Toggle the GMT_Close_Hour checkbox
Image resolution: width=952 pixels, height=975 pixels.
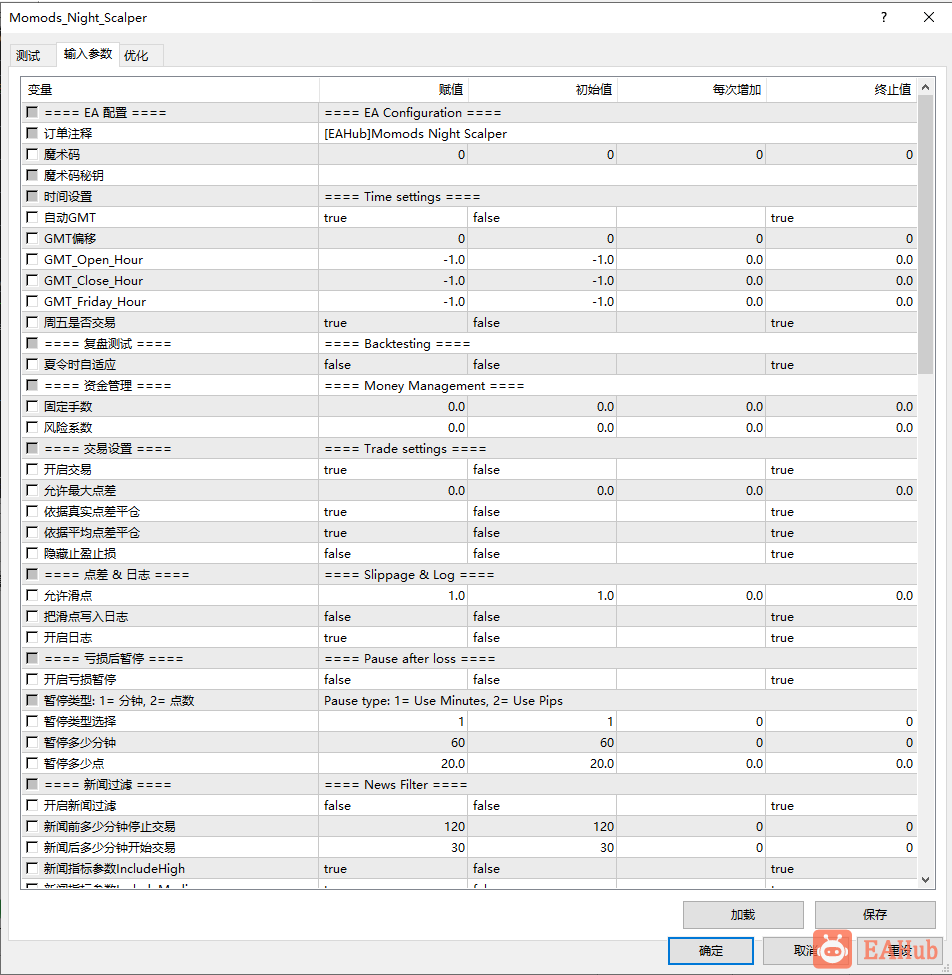pyautogui.click(x=32, y=280)
